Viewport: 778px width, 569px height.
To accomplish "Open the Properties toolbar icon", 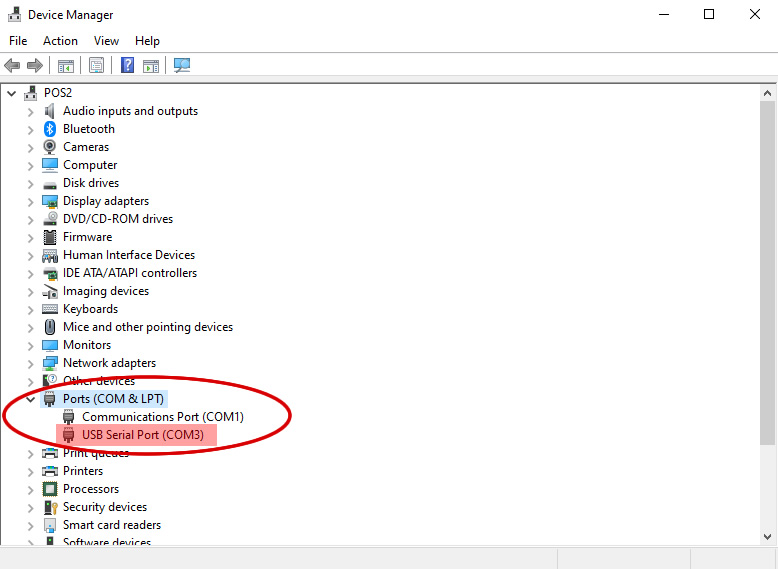I will pos(96,66).
